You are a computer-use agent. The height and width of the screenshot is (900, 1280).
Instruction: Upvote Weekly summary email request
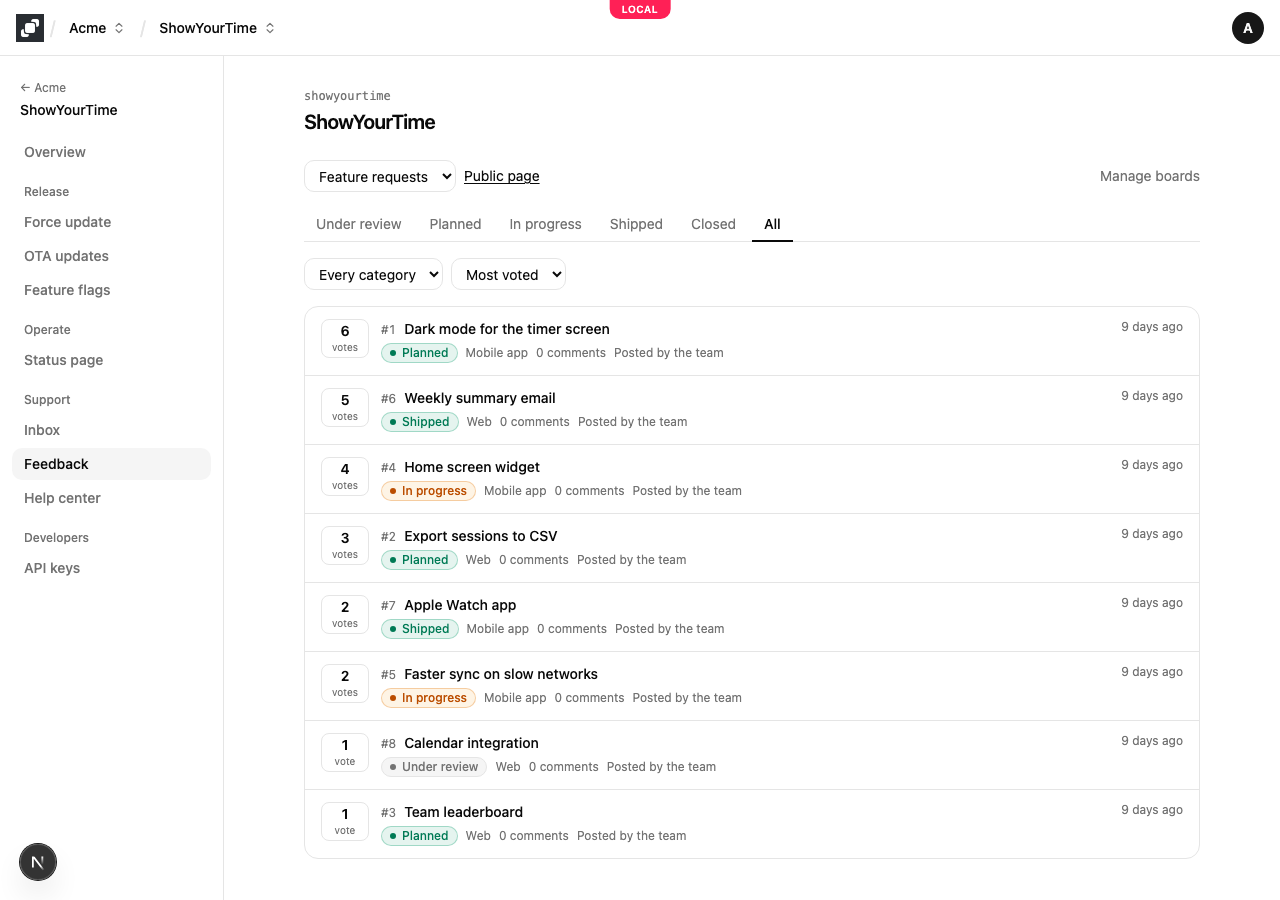[345, 407]
